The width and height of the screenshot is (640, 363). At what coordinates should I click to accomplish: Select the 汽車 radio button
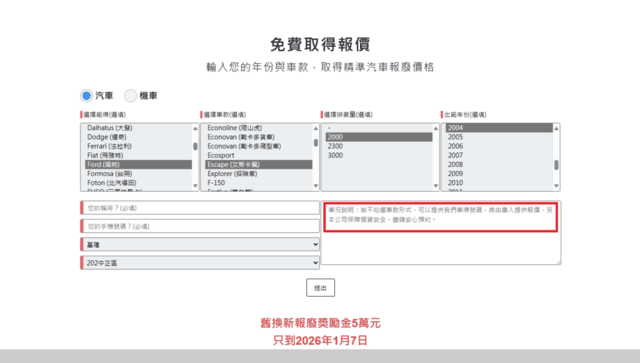(x=87, y=96)
